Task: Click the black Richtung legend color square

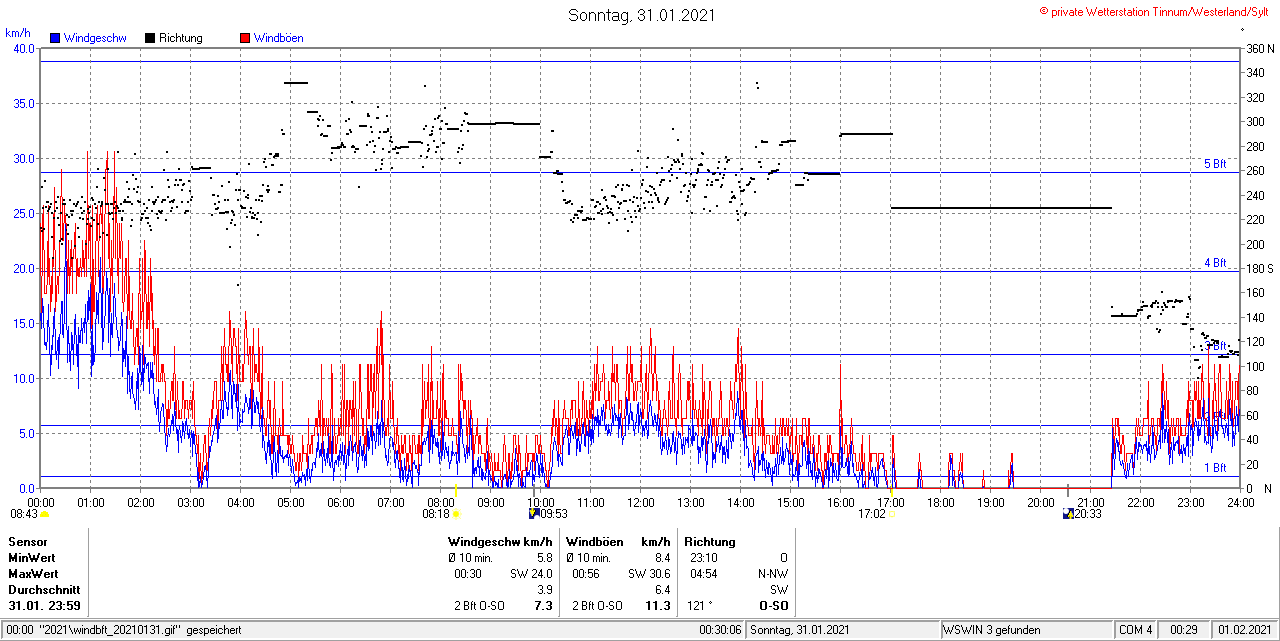Action: click(150, 38)
